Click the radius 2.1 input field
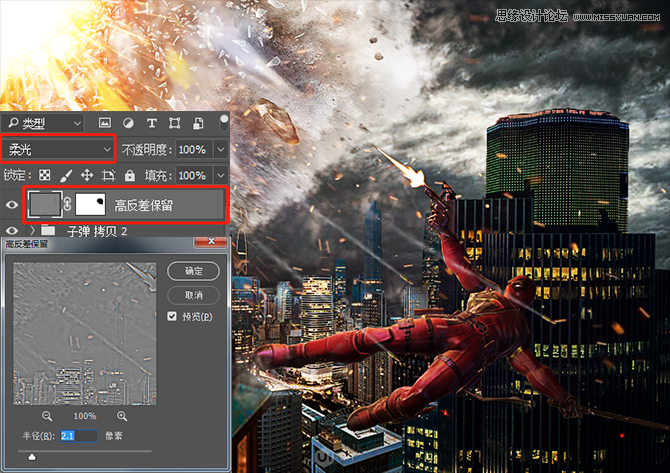 coord(79,435)
